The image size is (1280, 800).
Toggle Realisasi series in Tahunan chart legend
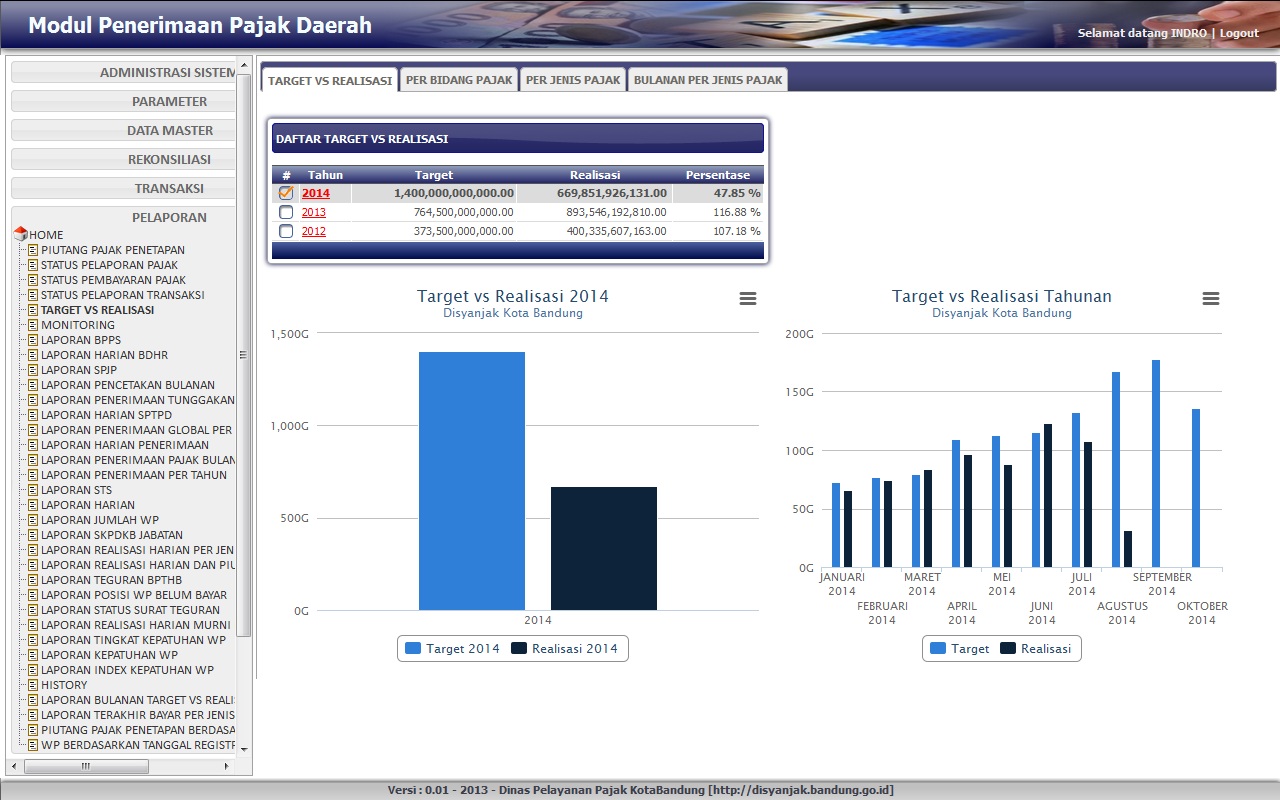[1035, 648]
